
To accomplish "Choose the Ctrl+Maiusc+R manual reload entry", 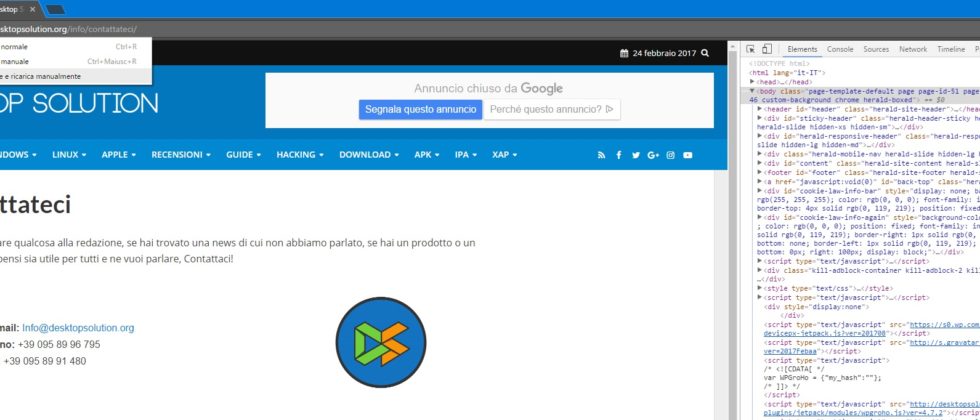I will (x=76, y=61).
